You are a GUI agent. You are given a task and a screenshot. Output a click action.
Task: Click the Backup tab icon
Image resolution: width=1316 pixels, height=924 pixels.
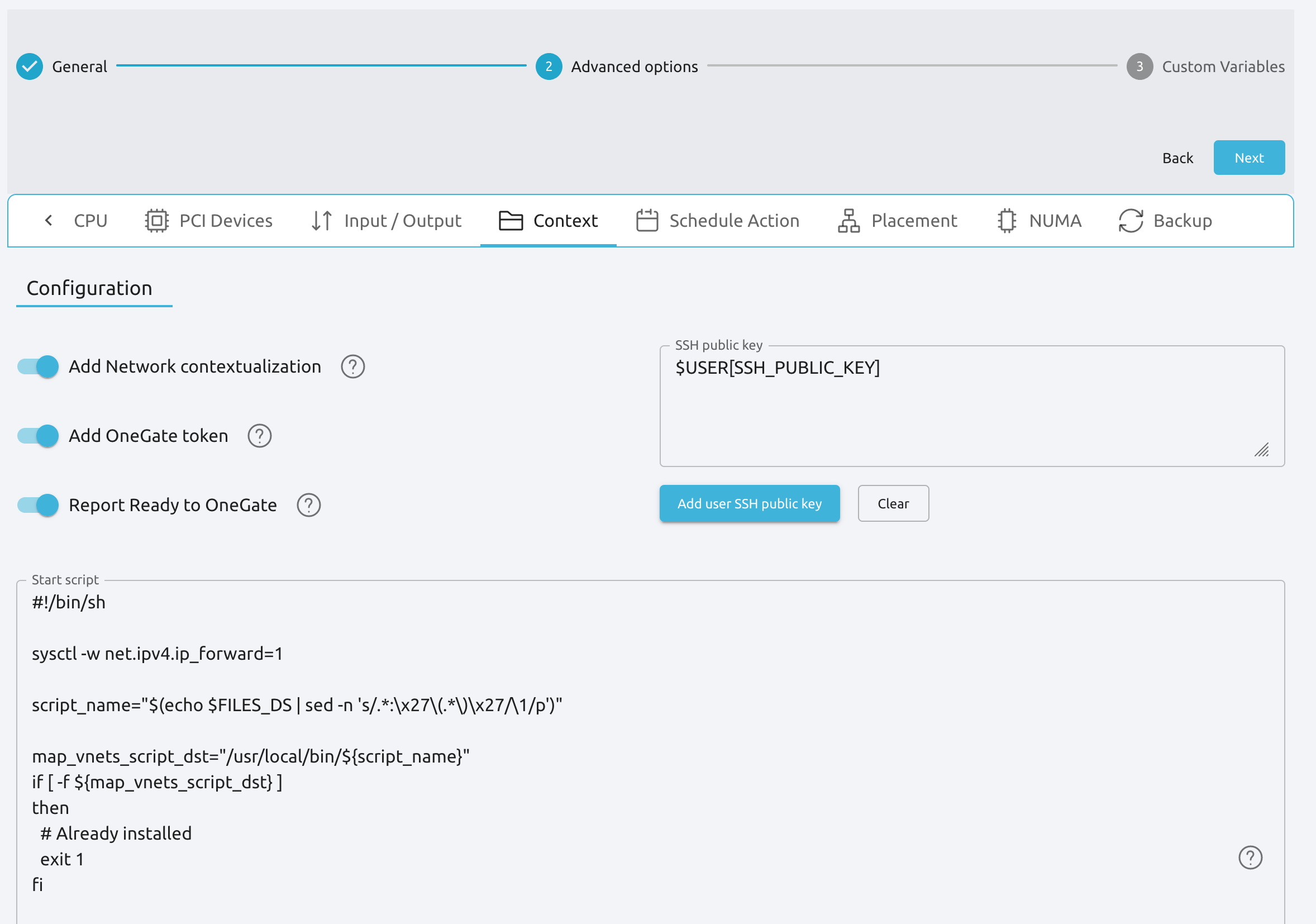click(1130, 220)
